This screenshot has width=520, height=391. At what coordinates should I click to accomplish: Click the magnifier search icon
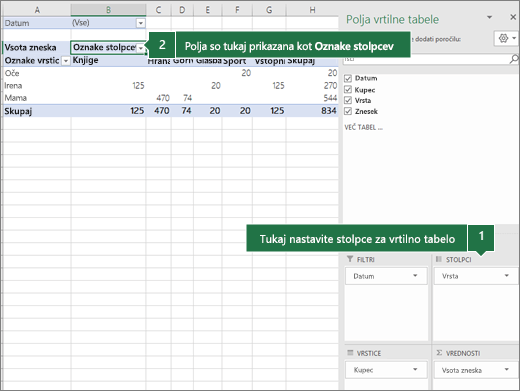514,59
